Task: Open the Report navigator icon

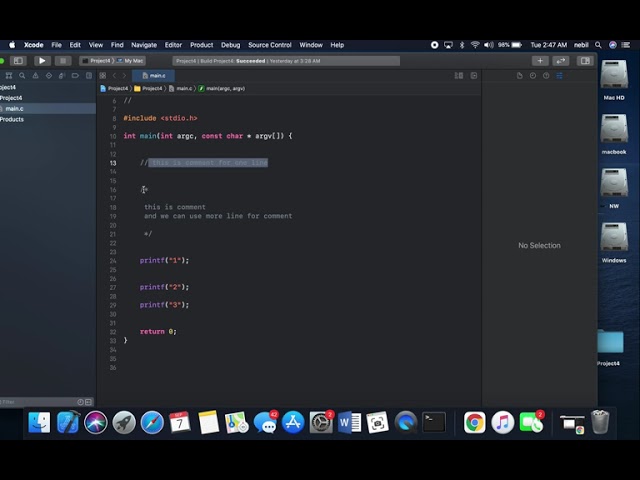Action: (x=89, y=76)
